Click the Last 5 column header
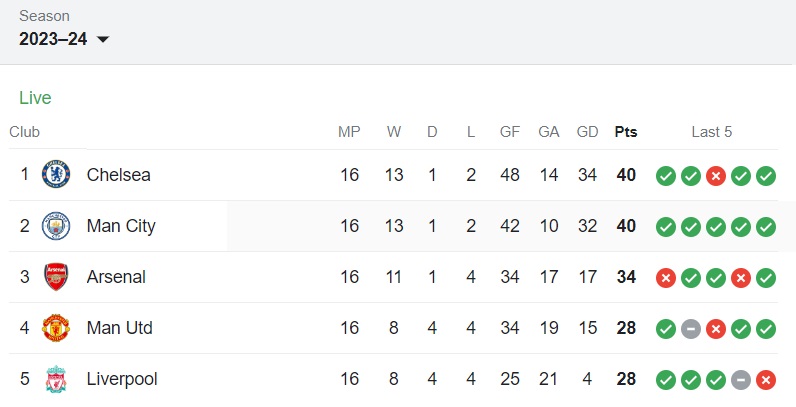796x407 pixels. [712, 132]
